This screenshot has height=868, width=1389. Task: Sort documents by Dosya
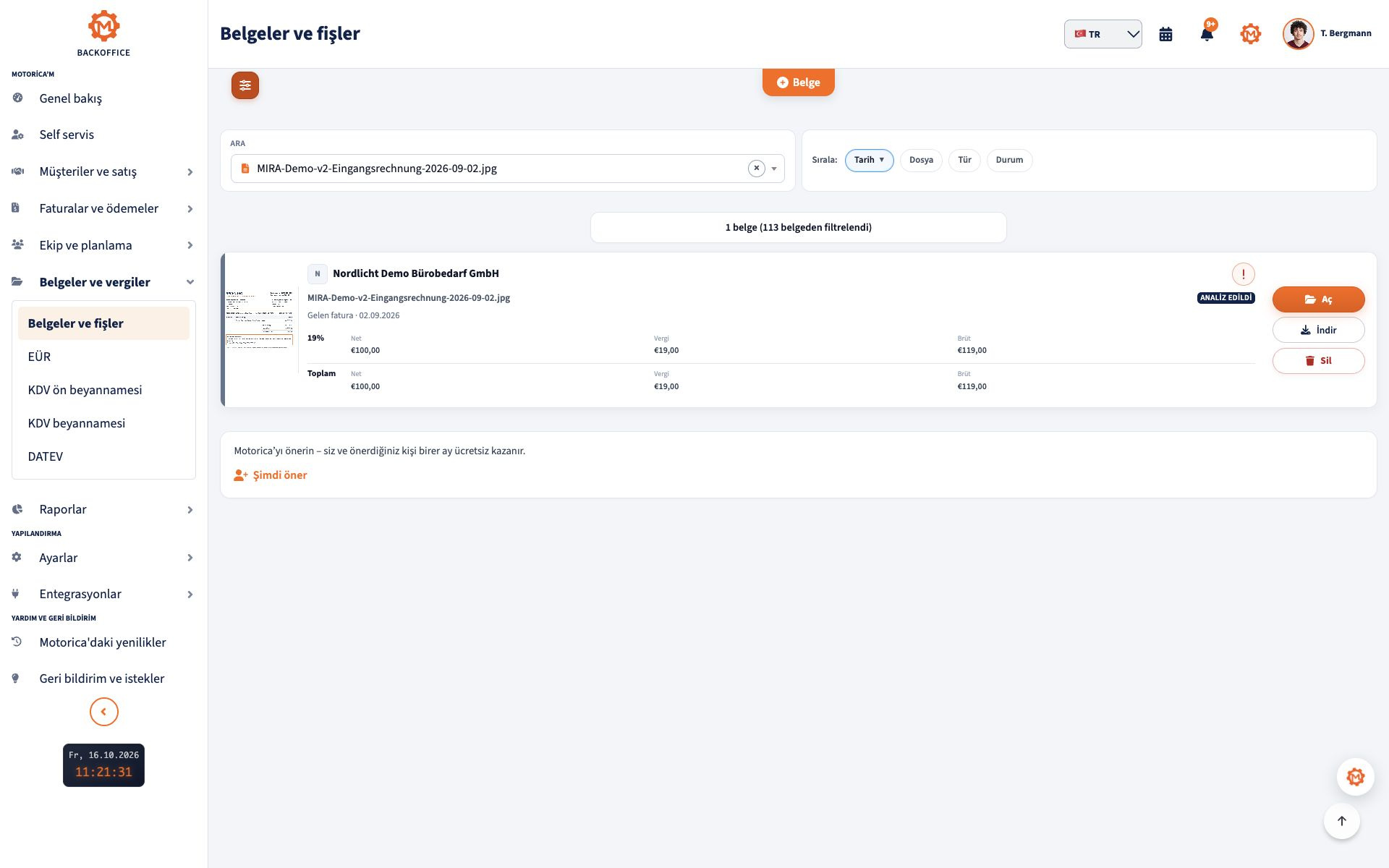click(x=921, y=160)
